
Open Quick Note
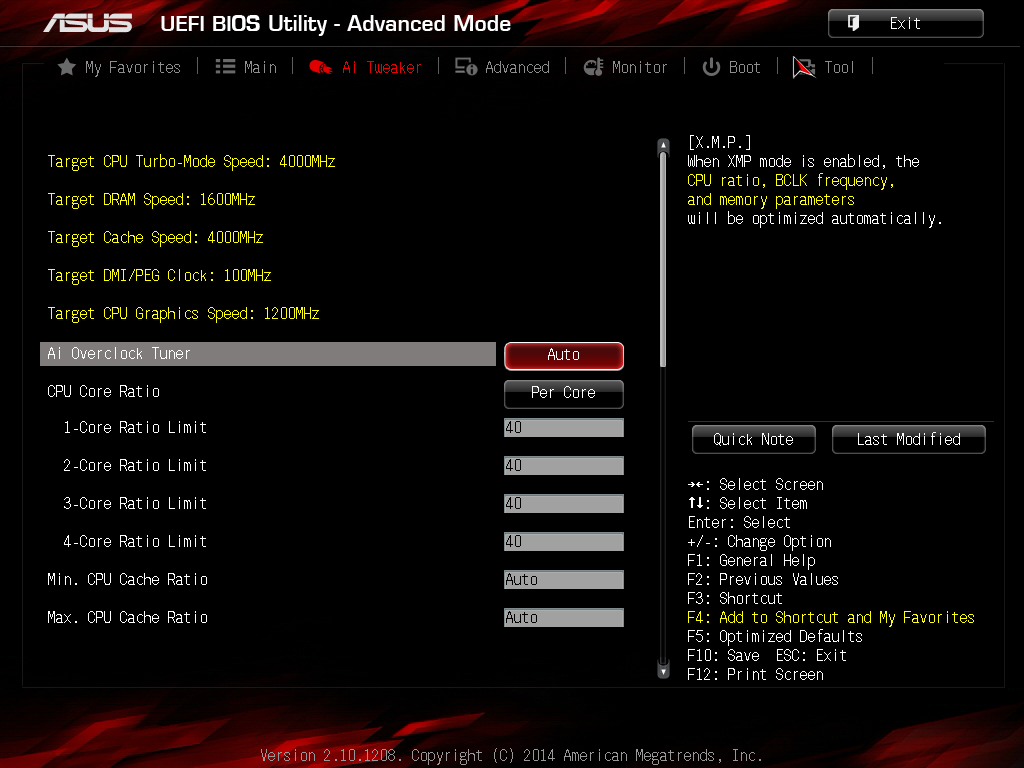coord(754,440)
